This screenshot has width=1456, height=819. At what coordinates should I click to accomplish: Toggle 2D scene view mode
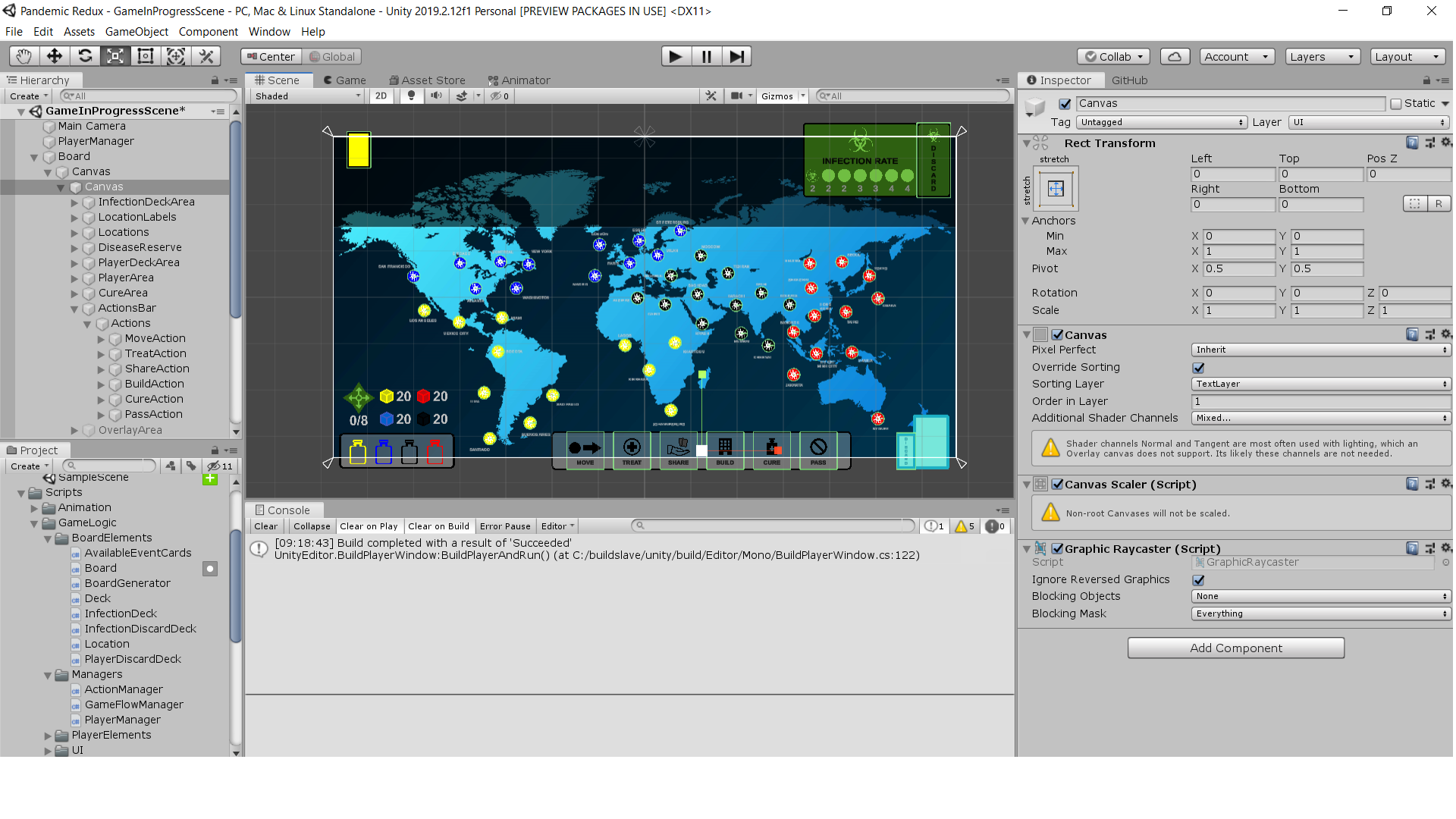381,96
